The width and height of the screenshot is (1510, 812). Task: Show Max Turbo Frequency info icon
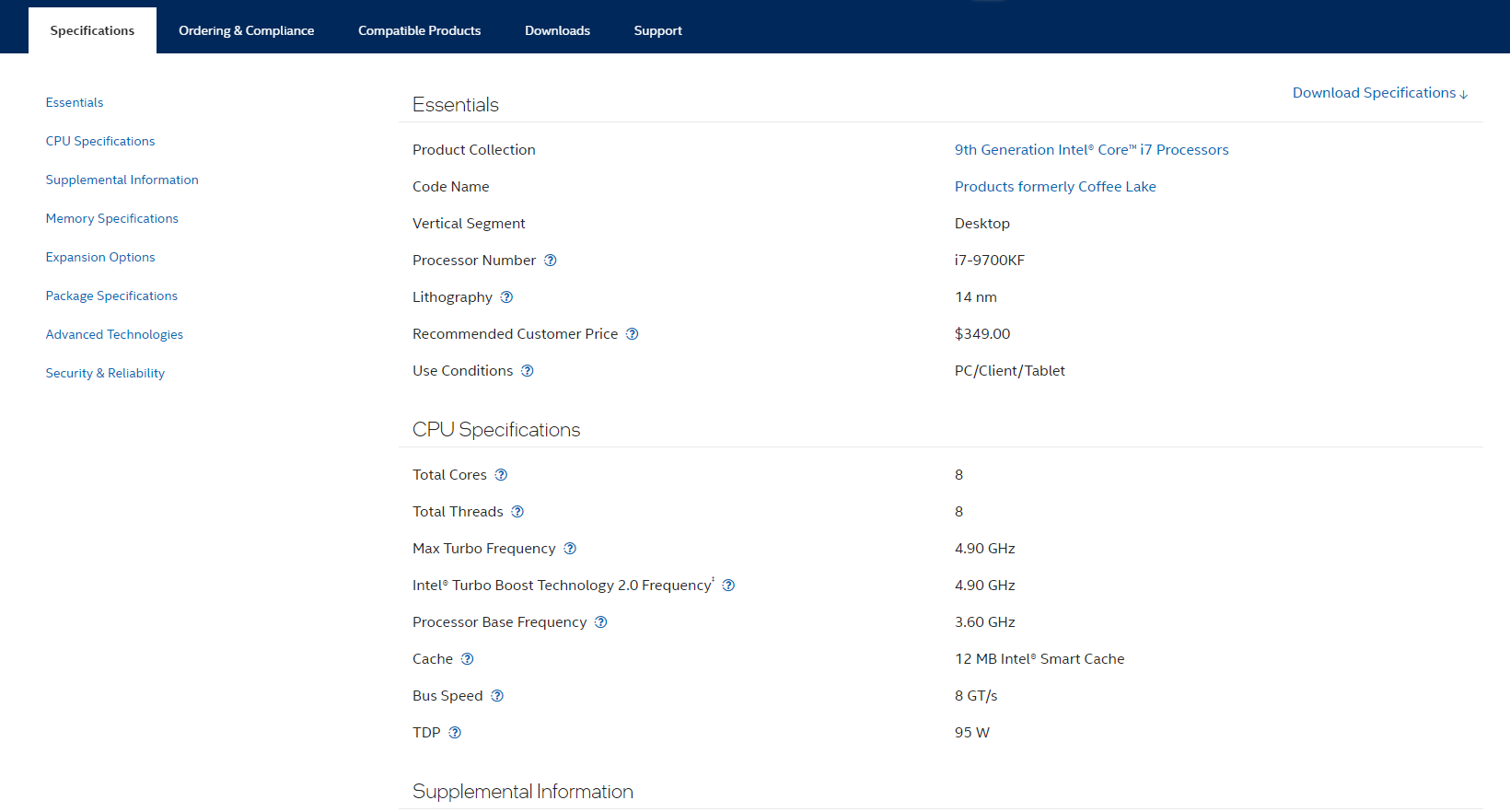(570, 549)
